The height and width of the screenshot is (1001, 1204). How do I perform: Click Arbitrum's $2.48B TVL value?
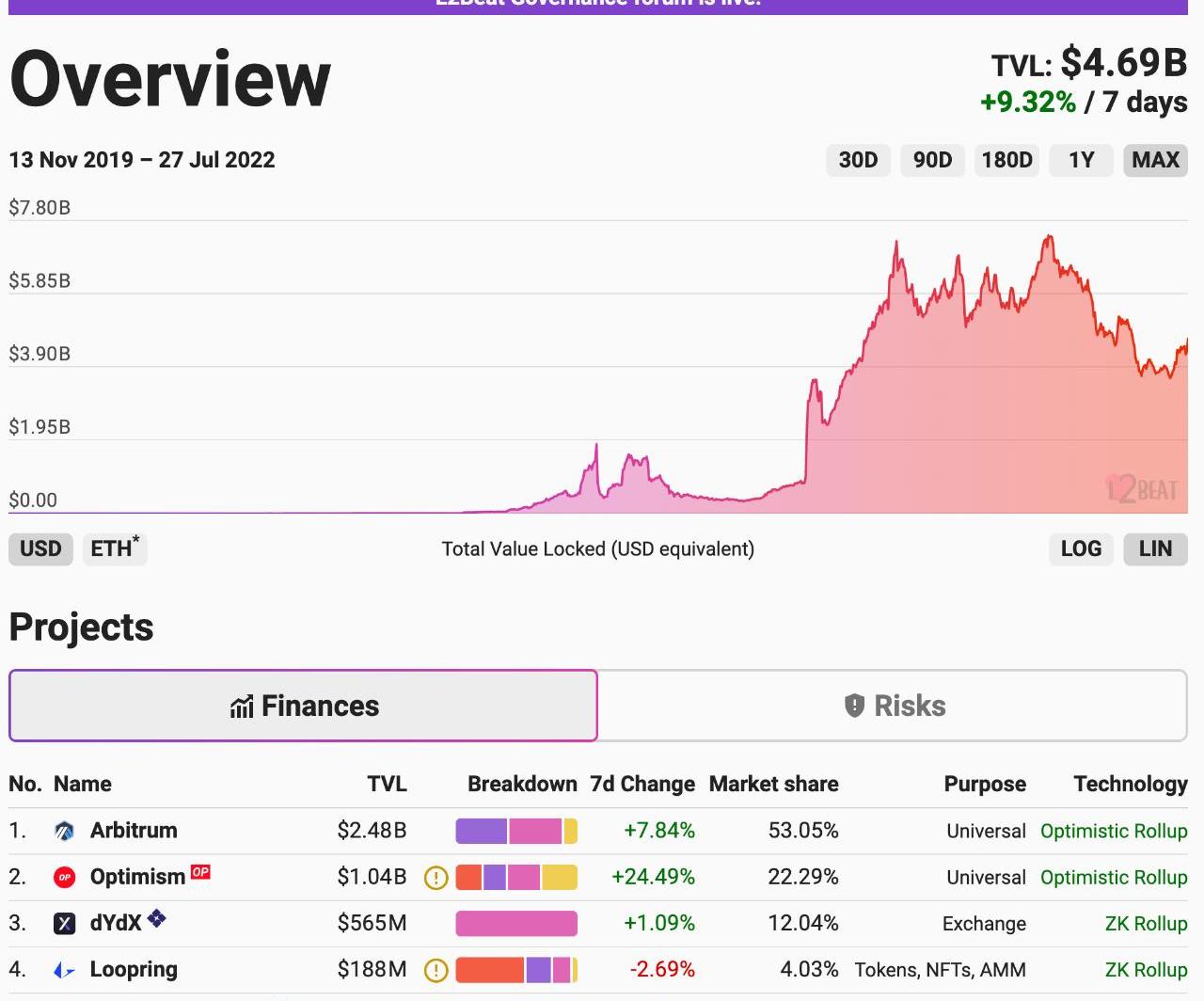372,831
